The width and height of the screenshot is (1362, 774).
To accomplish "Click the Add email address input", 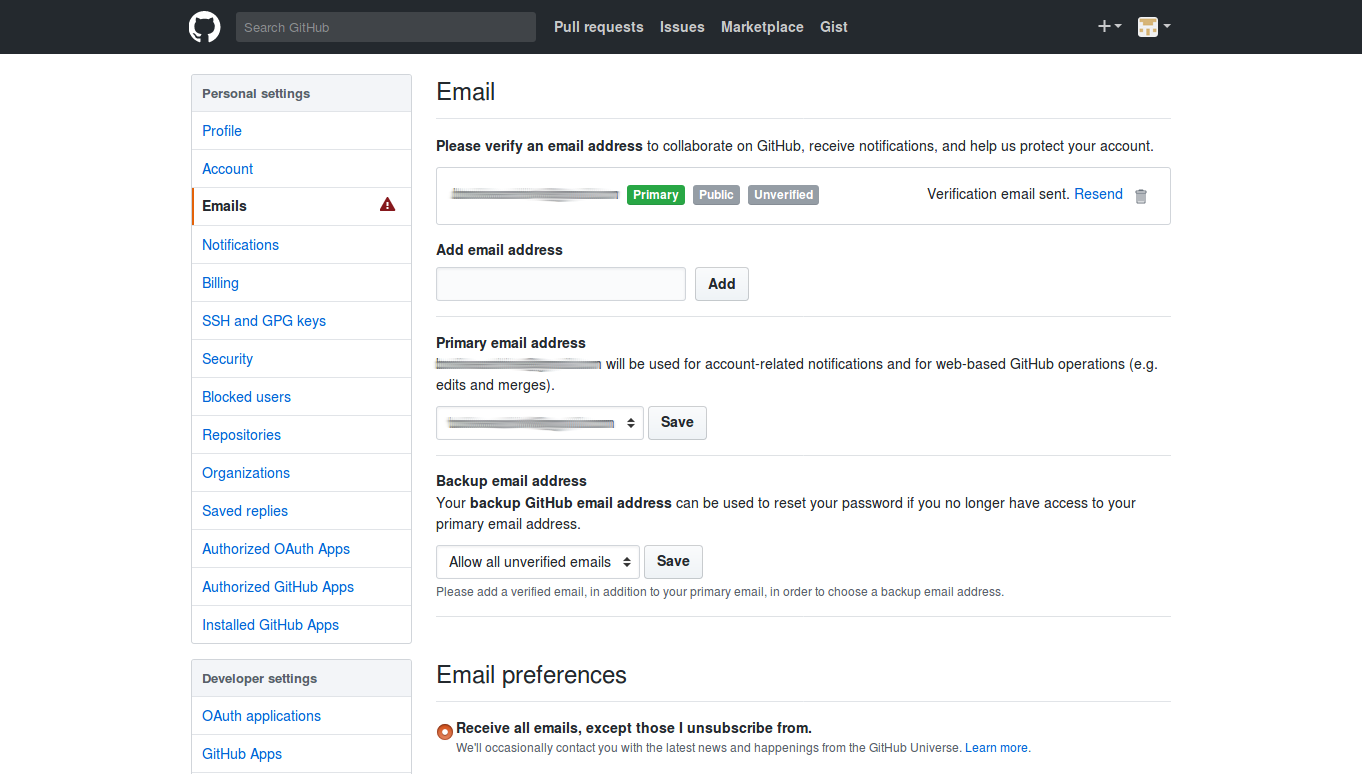I will click(x=561, y=284).
